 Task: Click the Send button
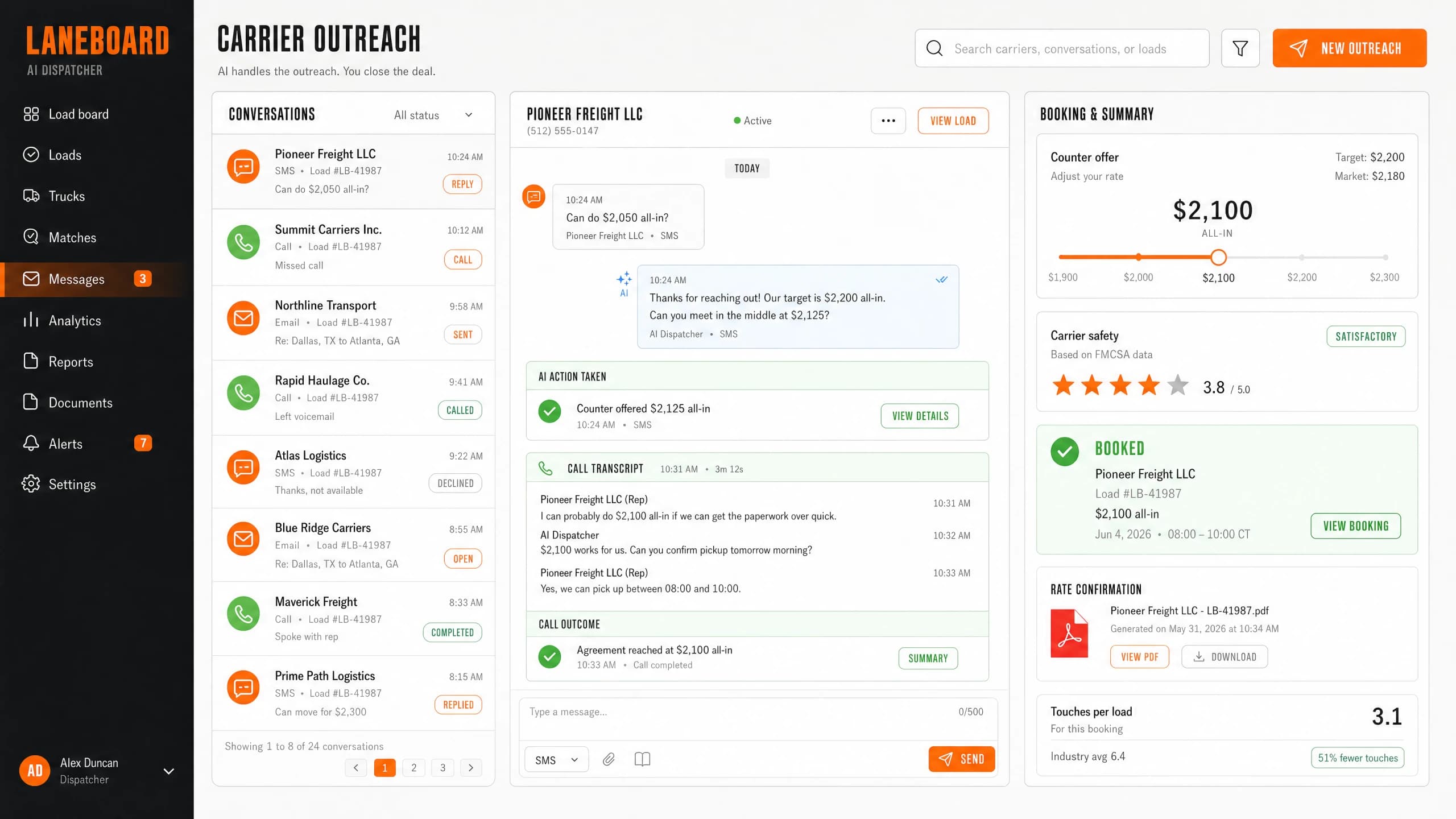(x=962, y=759)
